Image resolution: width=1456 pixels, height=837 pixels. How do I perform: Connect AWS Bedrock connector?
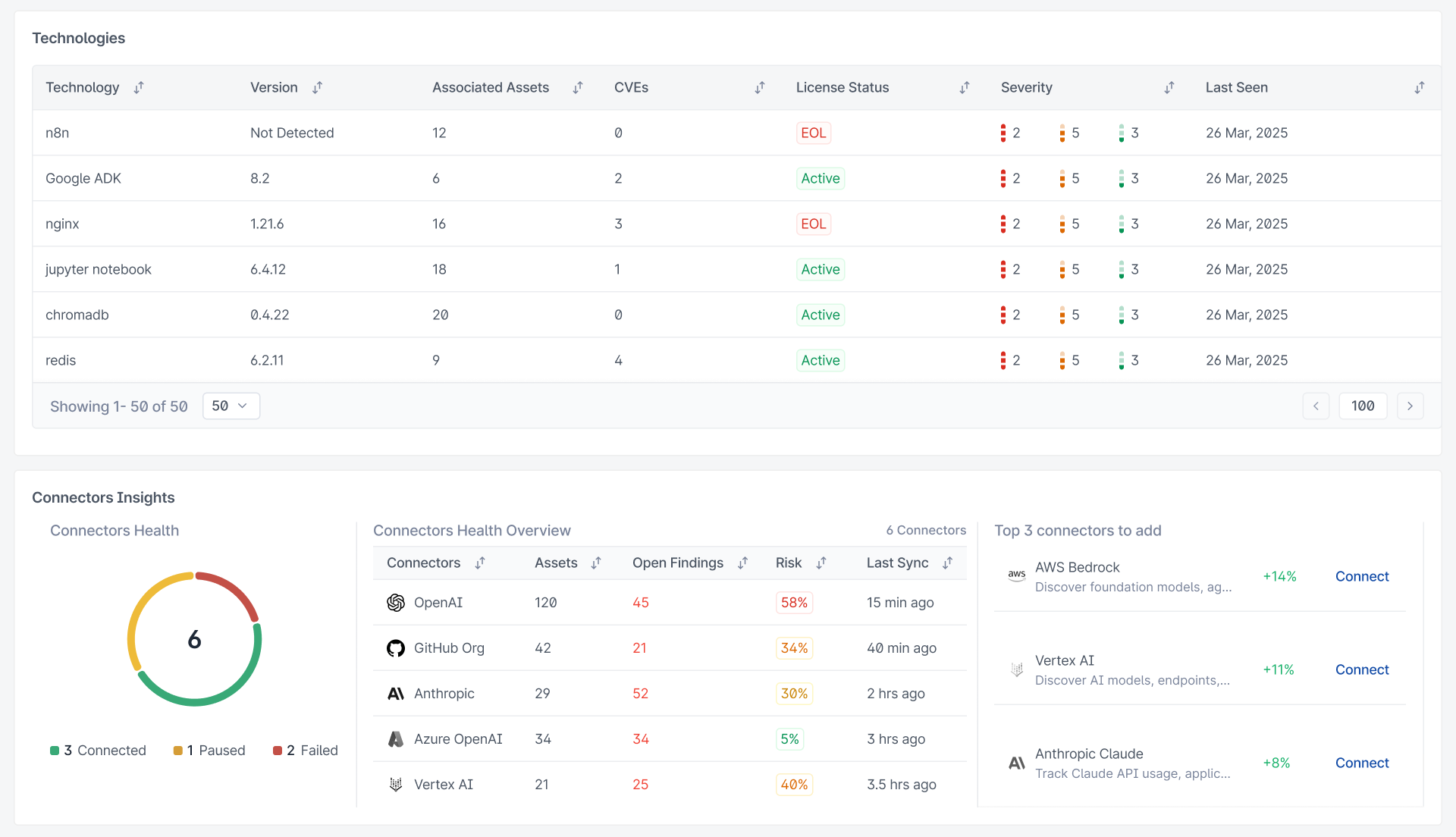(1362, 577)
